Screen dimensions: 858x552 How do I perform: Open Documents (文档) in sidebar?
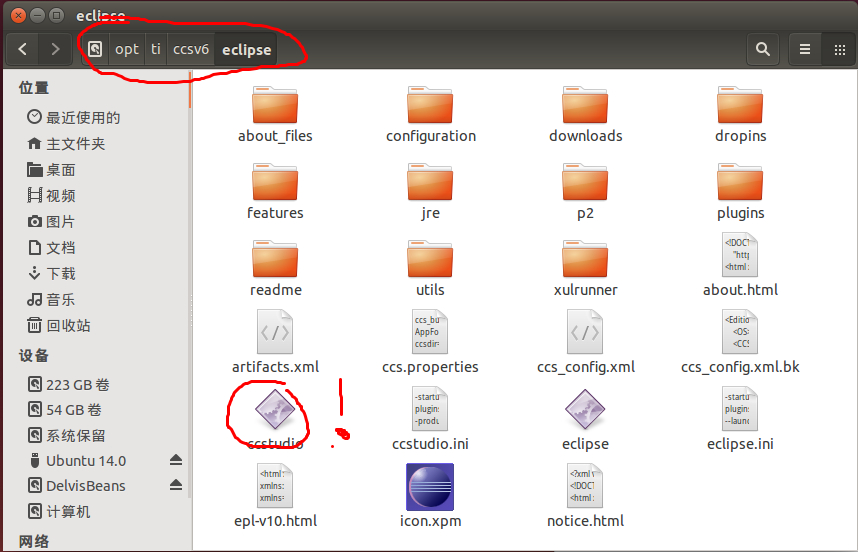pos(51,247)
